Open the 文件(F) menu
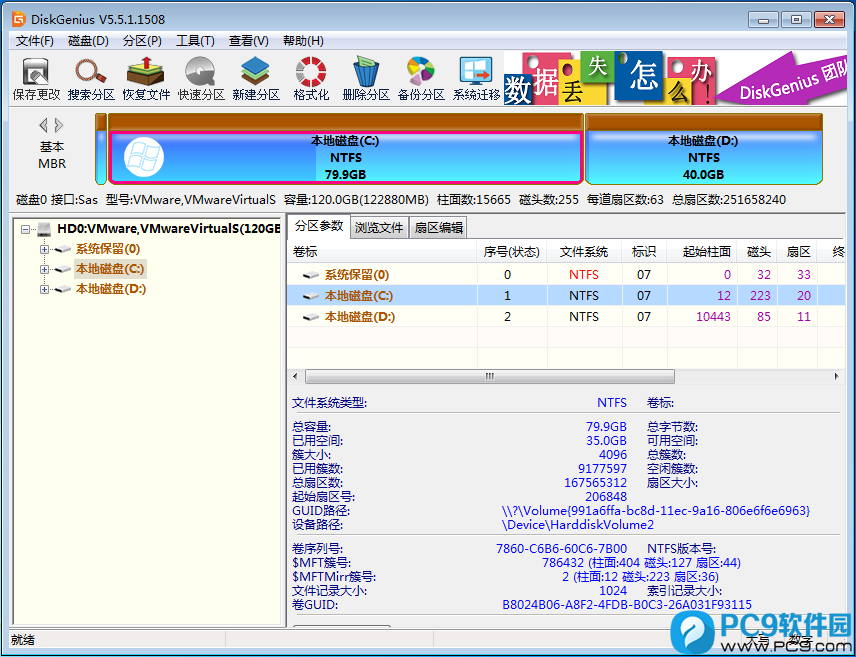The width and height of the screenshot is (856, 657). [34, 41]
